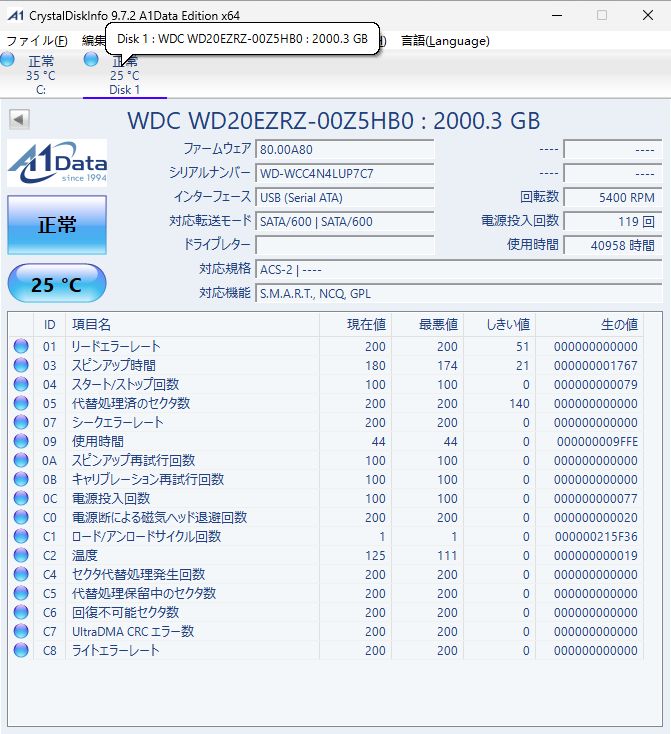Viewport: 671px width, 734px height.
Task: Click the power-on hours value 40958 時間
Action: (612, 245)
